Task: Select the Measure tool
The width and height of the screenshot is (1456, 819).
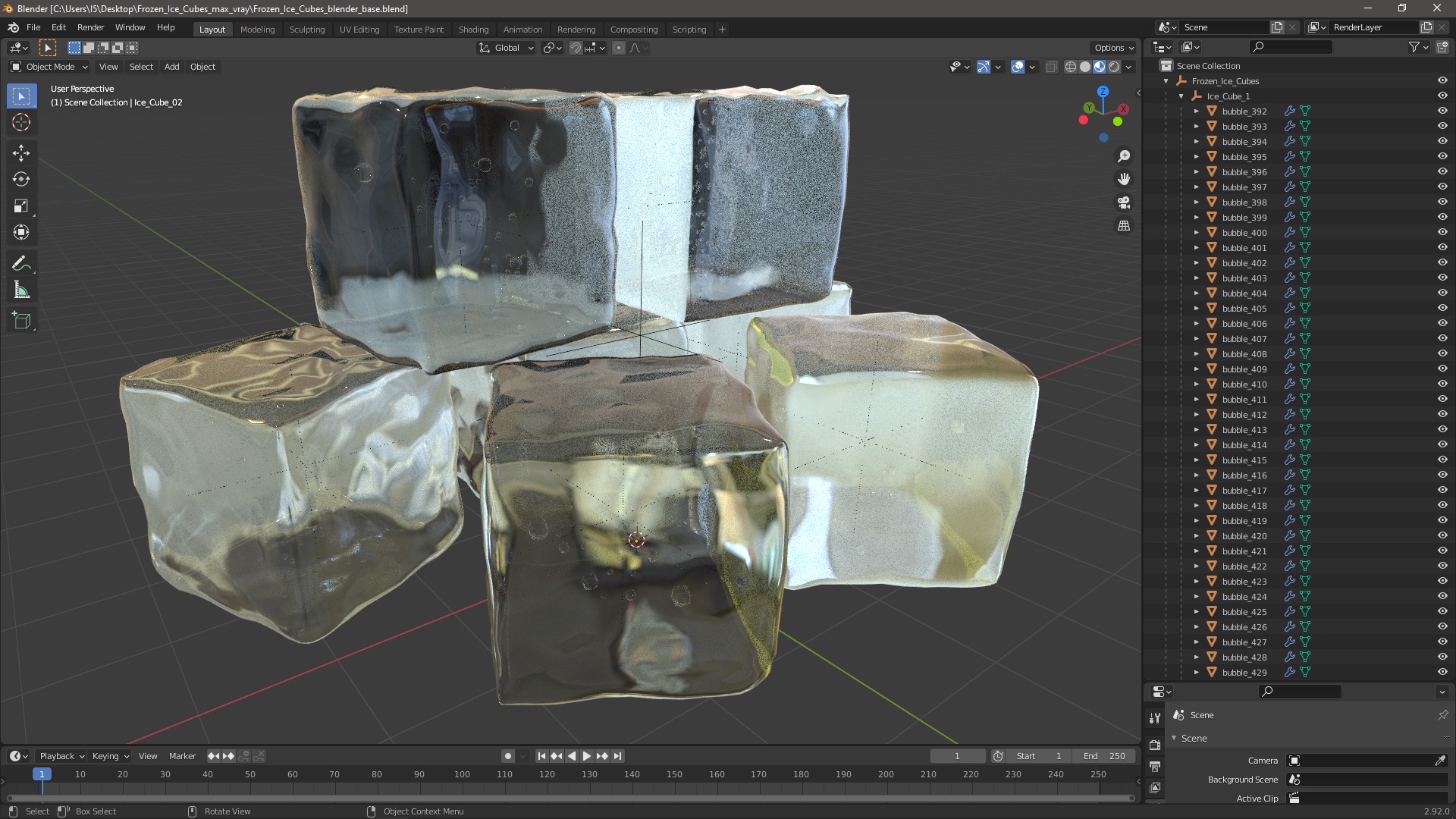Action: point(21,290)
